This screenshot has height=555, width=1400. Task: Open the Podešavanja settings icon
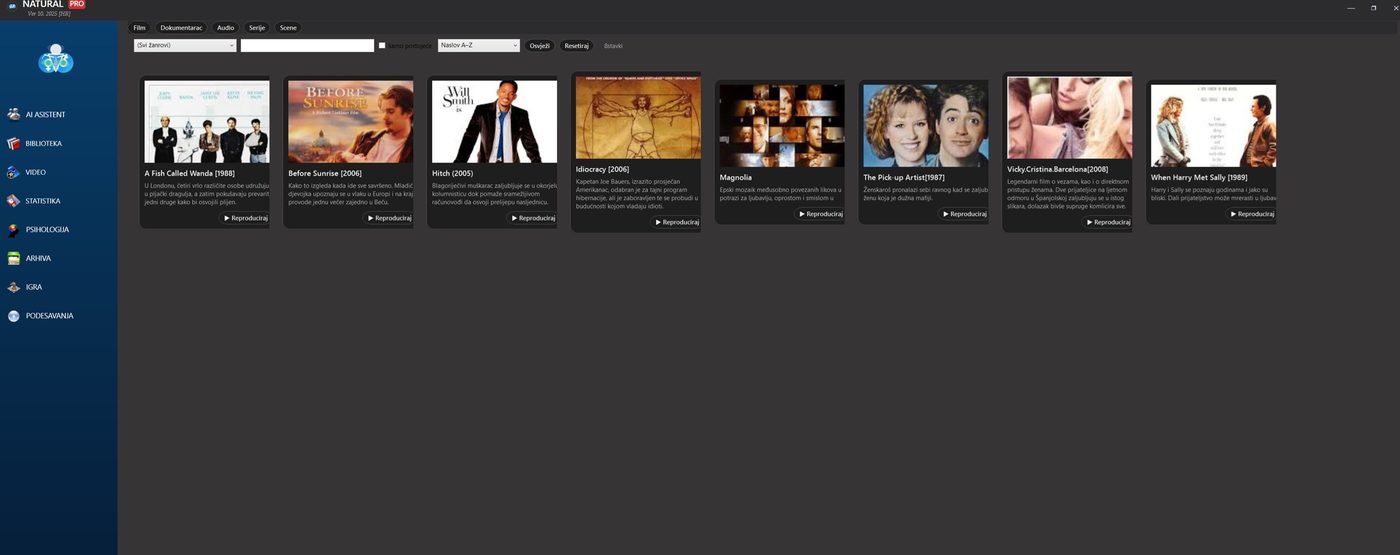[x=14, y=316]
